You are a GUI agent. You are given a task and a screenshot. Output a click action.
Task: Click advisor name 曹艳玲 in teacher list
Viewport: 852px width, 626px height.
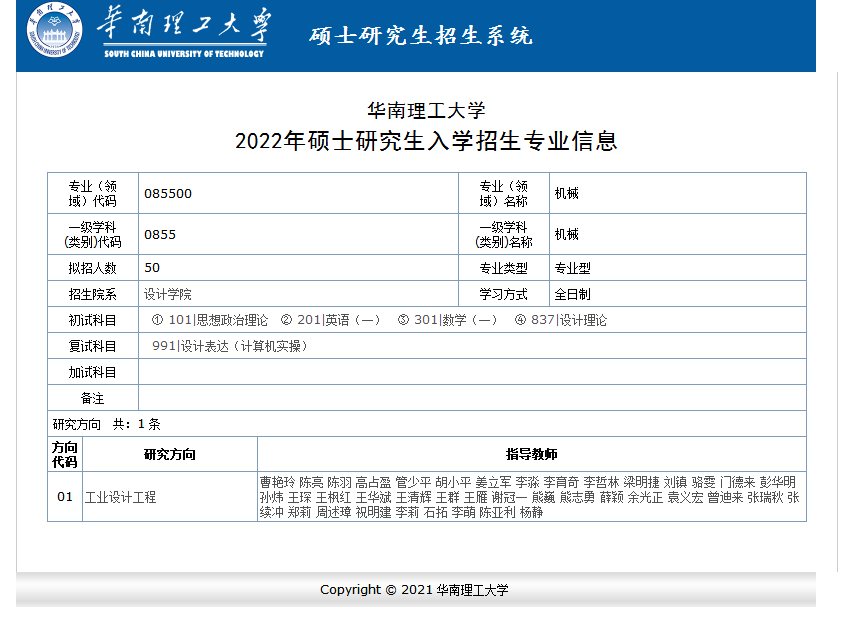(x=277, y=482)
